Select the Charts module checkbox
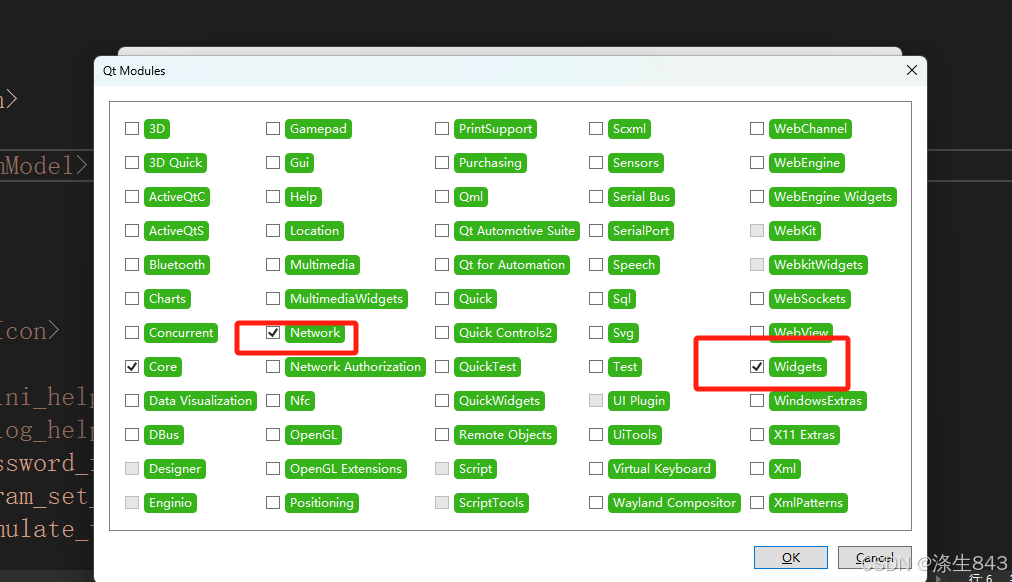This screenshot has height=582, width=1012. [x=132, y=299]
